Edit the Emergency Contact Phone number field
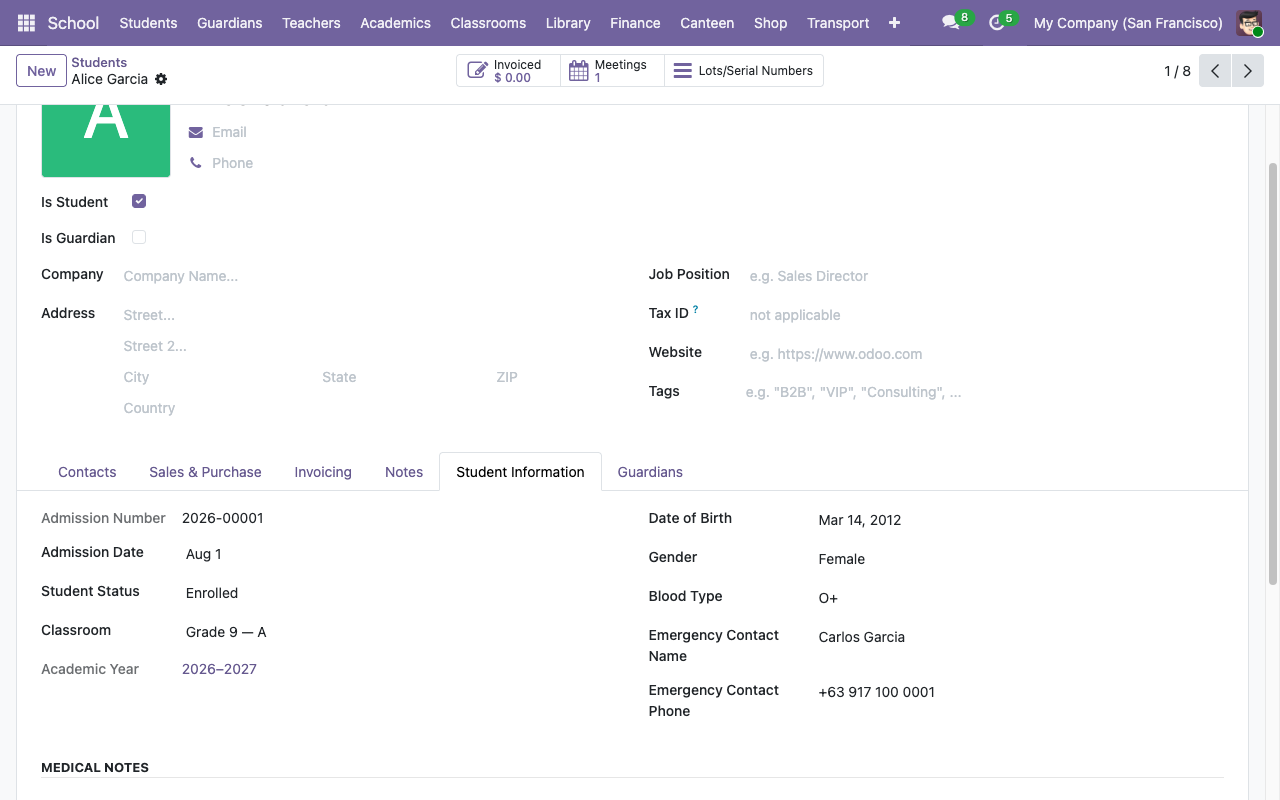Viewport: 1280px width, 800px height. tap(1019, 692)
